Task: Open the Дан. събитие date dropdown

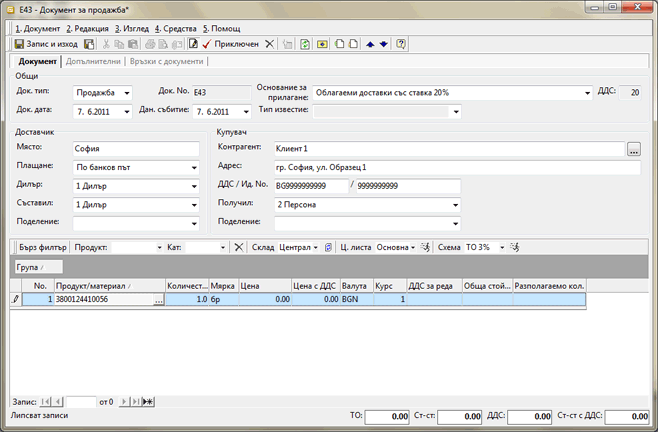Action: pyautogui.click(x=246, y=112)
